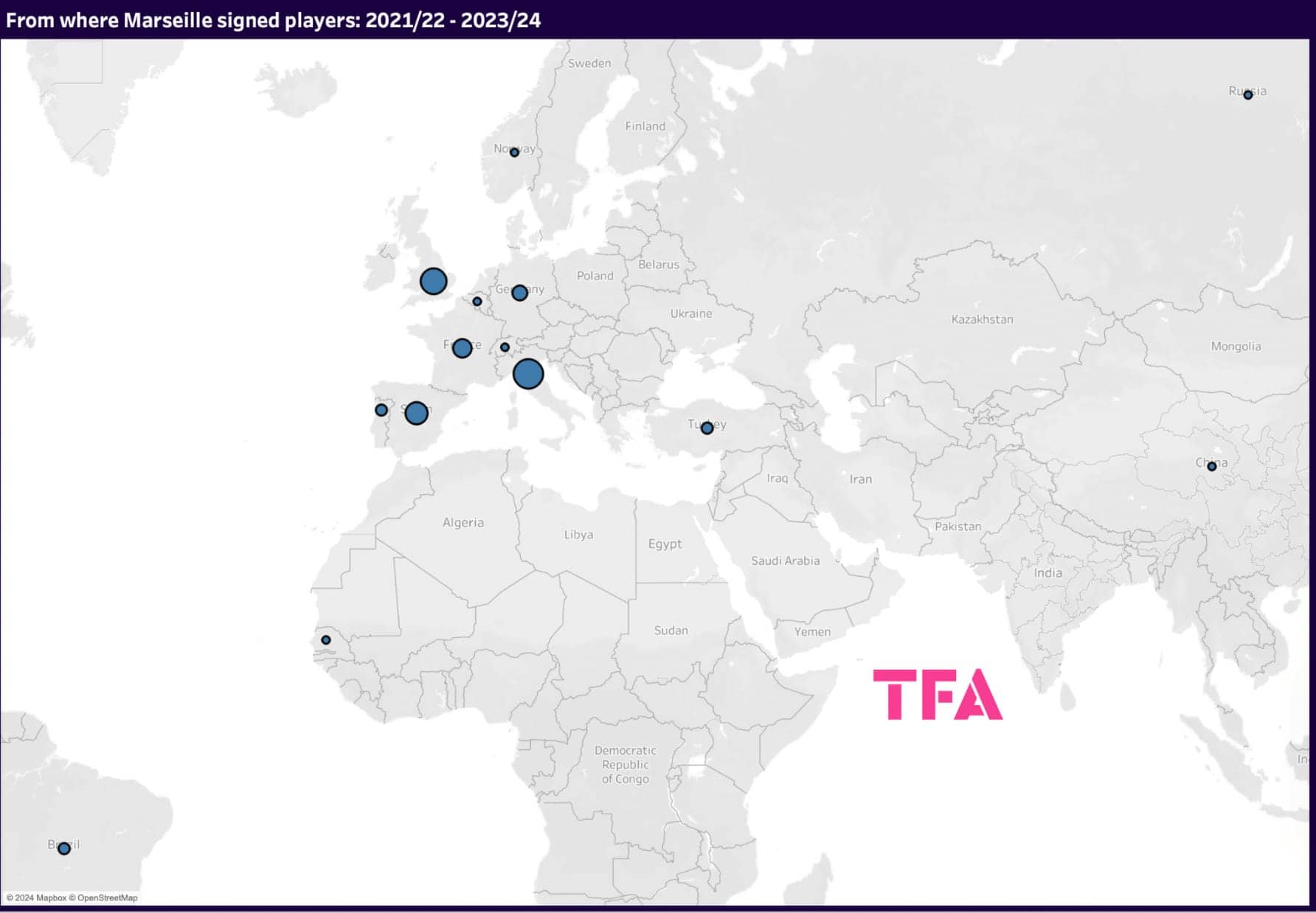Click the Germany bubble marker

[519, 293]
